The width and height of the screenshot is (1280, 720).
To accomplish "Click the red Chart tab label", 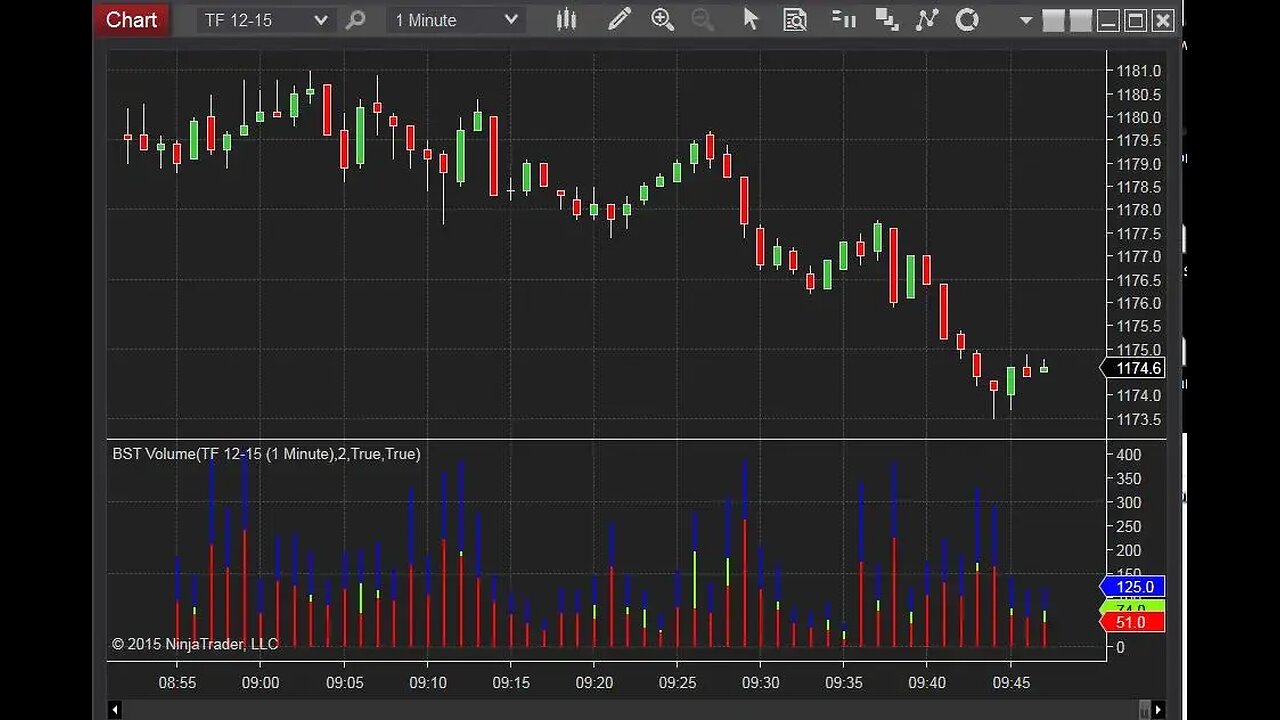I will tap(131, 19).
